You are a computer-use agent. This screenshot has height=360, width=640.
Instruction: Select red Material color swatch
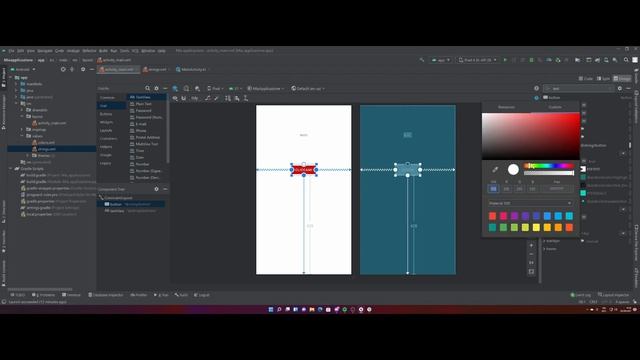(x=492, y=216)
